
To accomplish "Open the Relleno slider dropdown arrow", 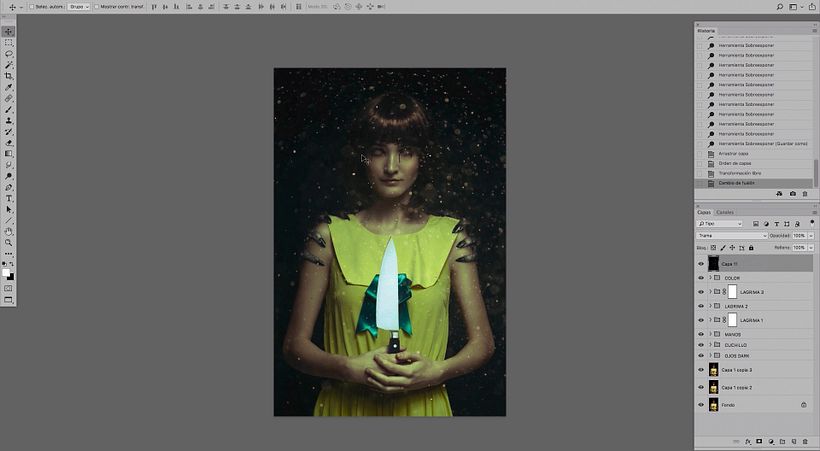I will pyautogui.click(x=811, y=247).
